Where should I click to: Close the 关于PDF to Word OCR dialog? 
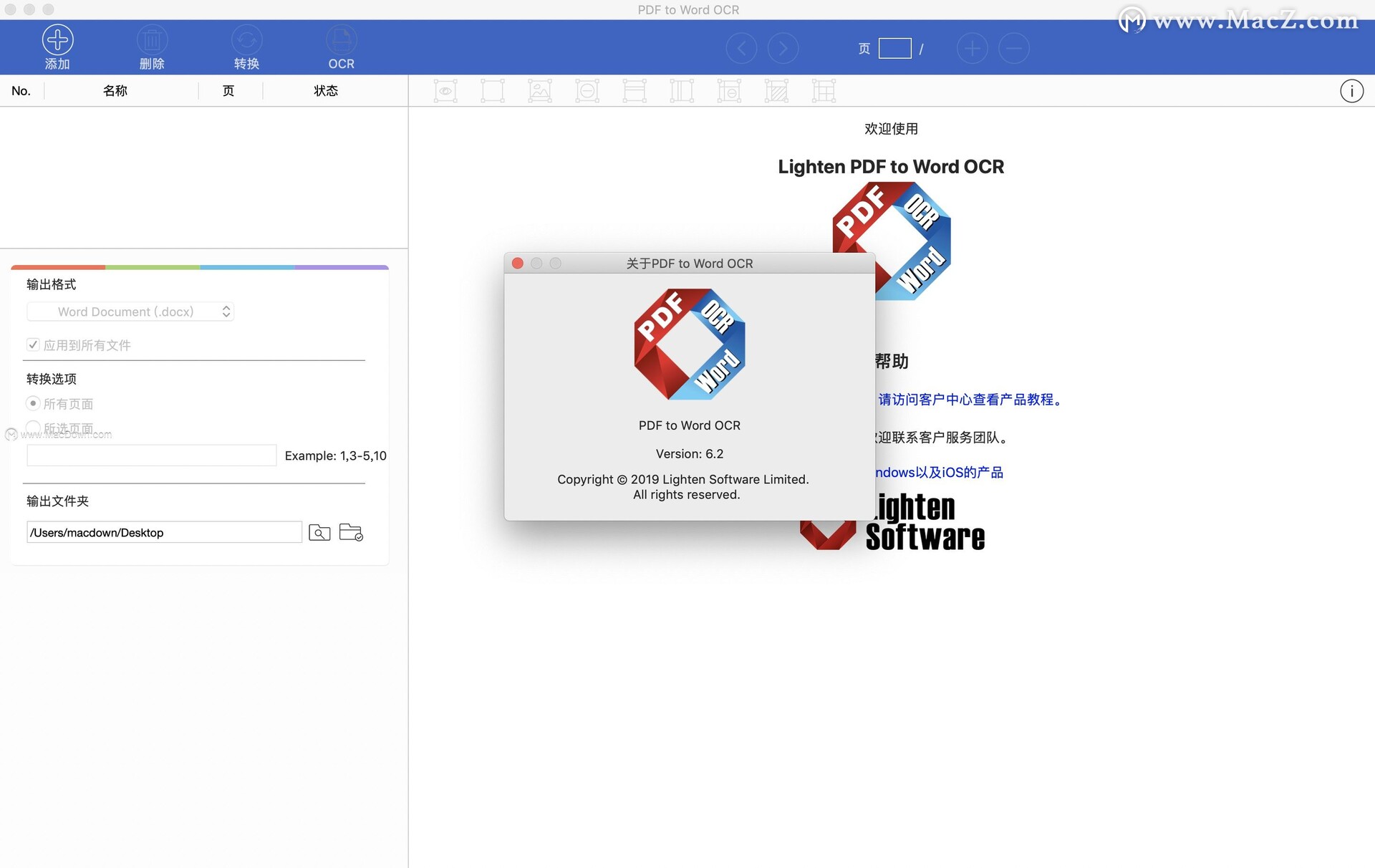pyautogui.click(x=517, y=263)
